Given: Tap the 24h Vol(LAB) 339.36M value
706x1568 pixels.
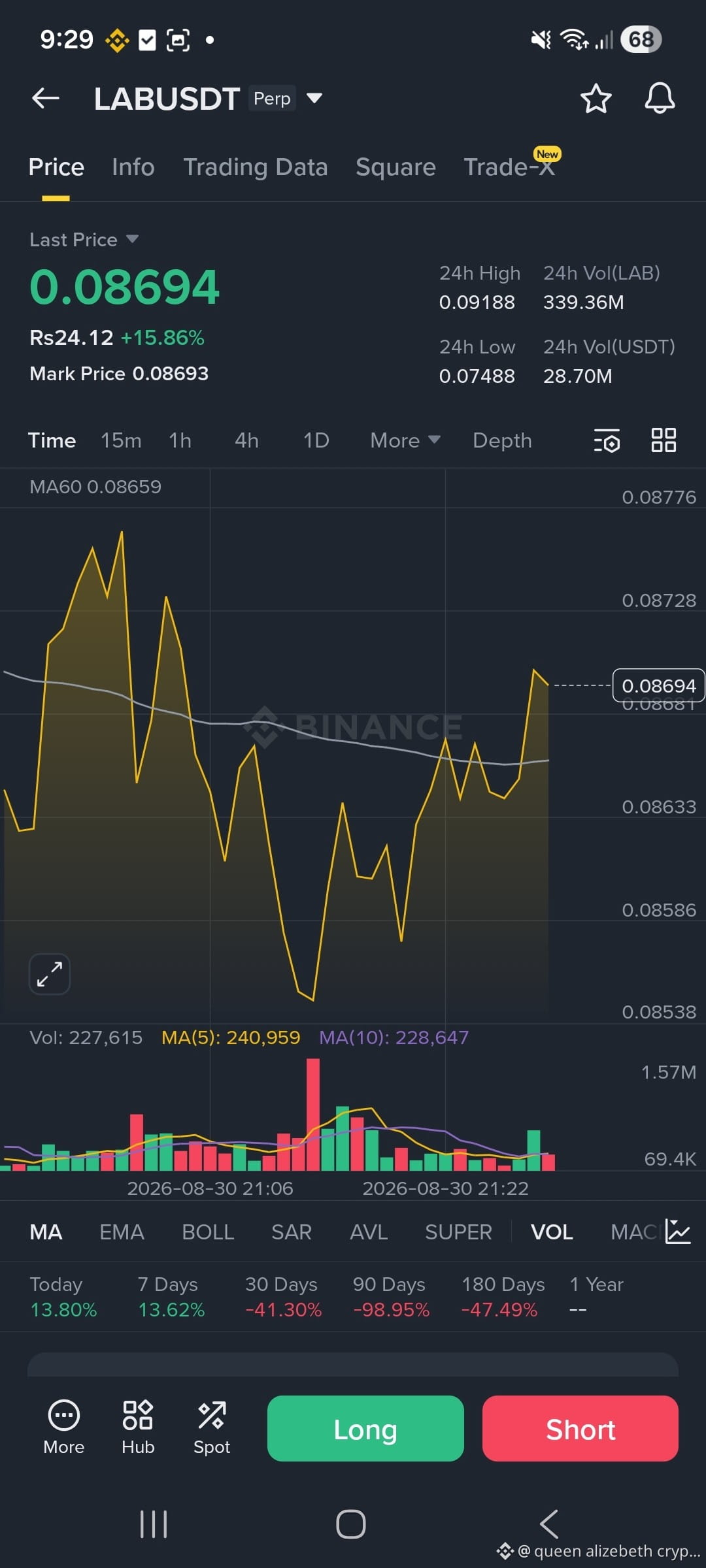Looking at the screenshot, I should click(x=584, y=302).
